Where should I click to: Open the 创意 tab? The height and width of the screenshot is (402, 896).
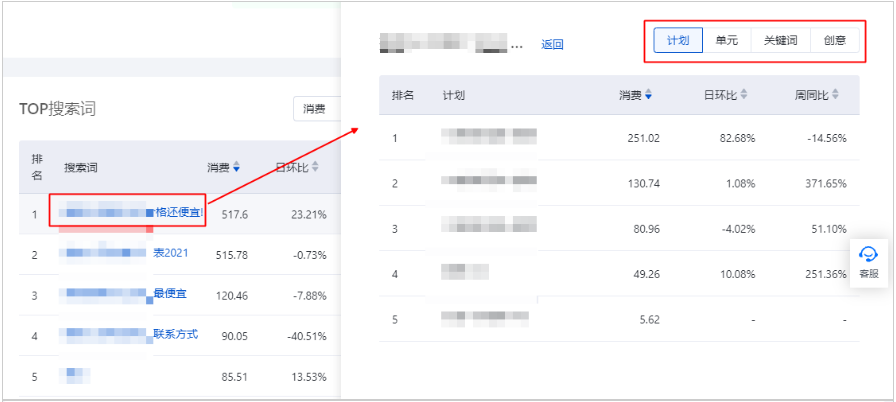point(834,41)
